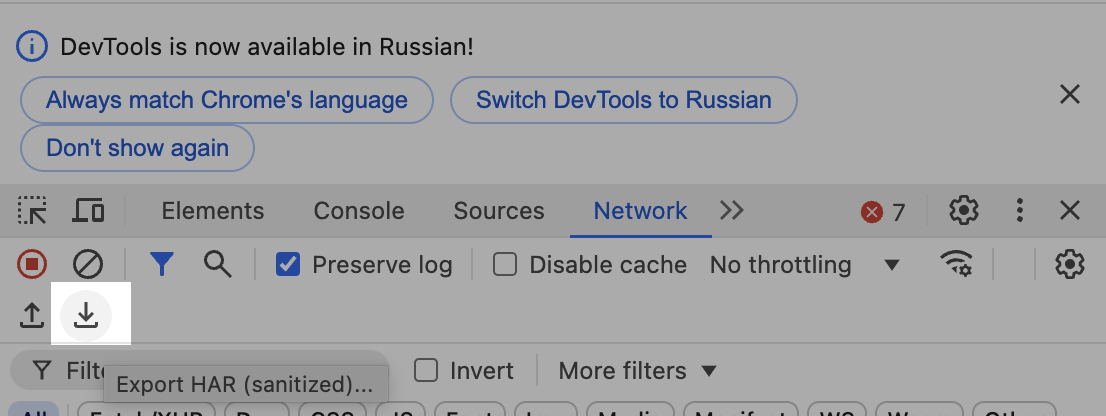Click the network Filter input field

(x=200, y=370)
